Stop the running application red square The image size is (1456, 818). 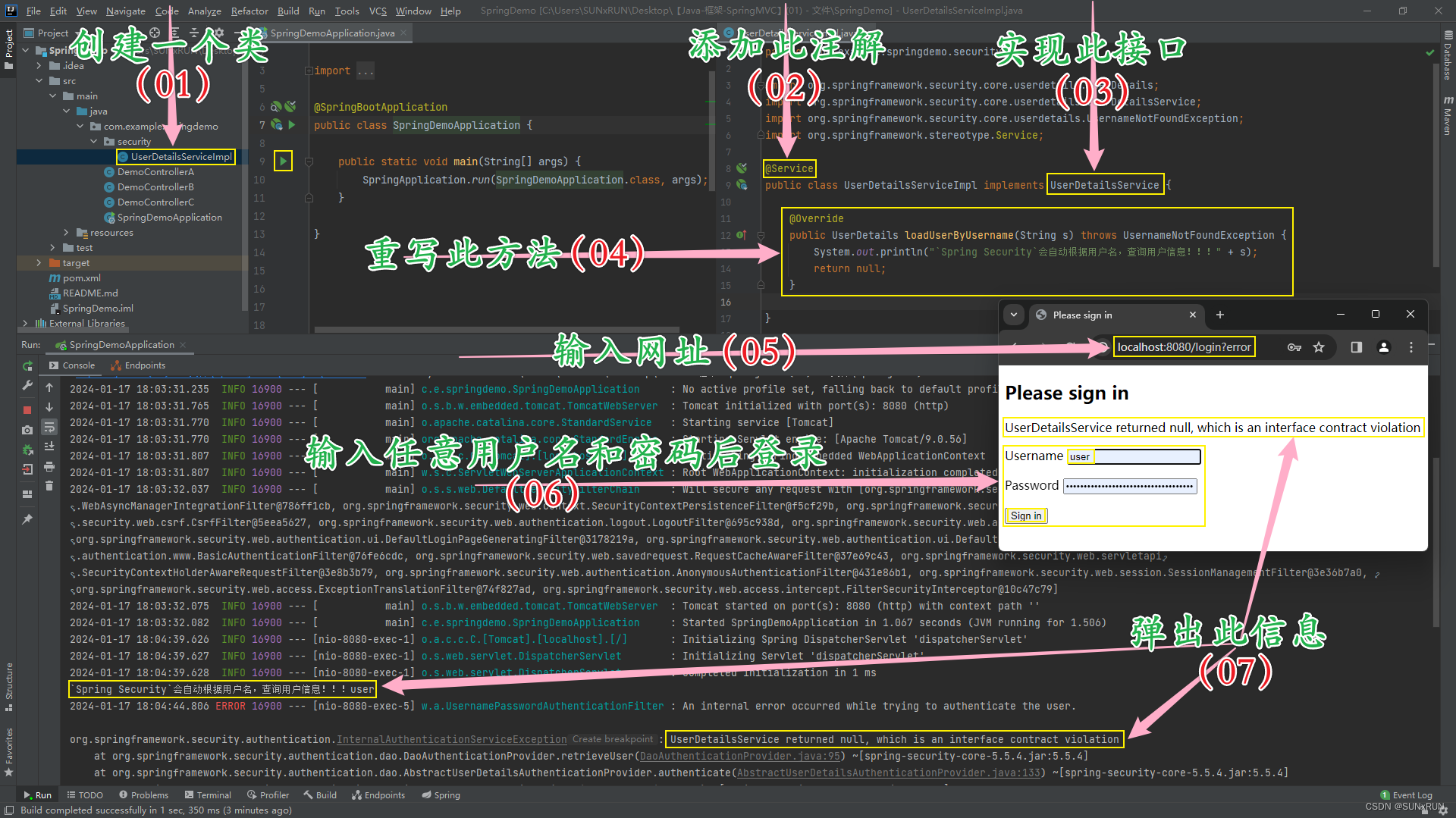(x=27, y=410)
